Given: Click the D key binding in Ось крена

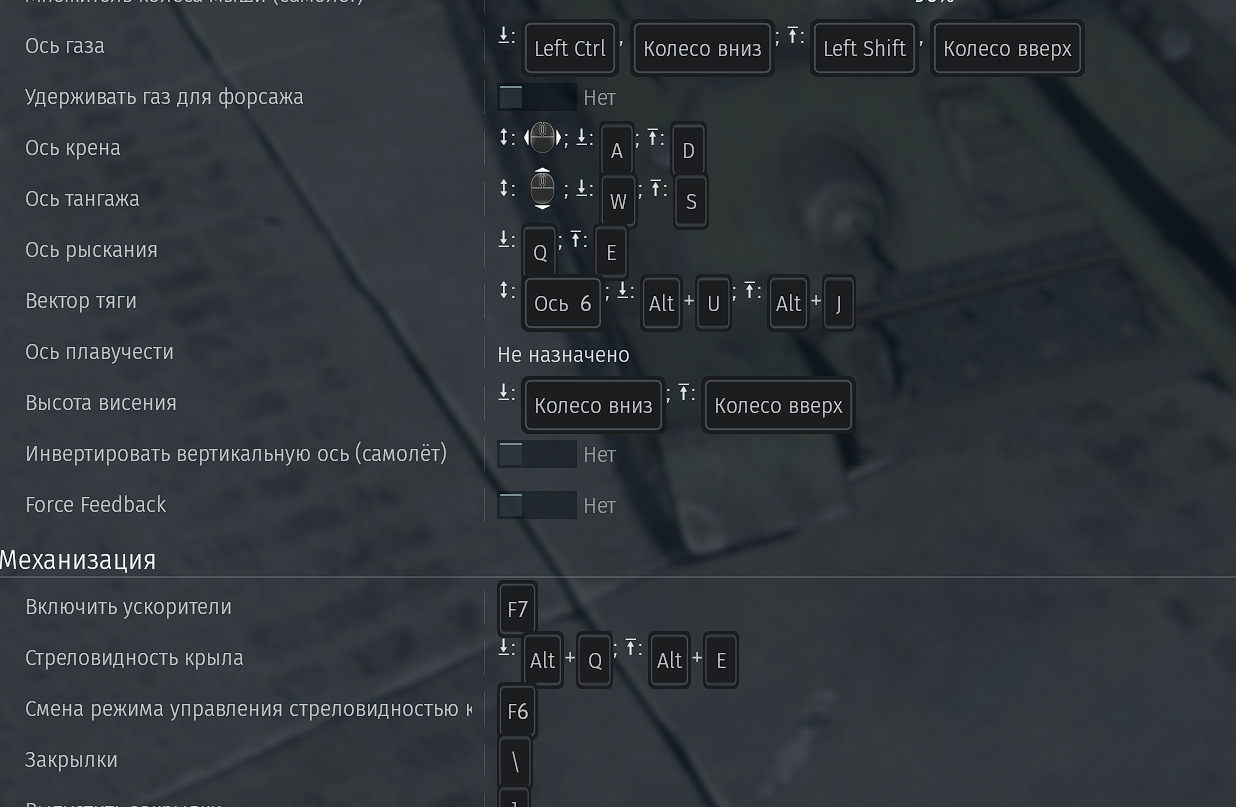Looking at the screenshot, I should click(688, 151).
